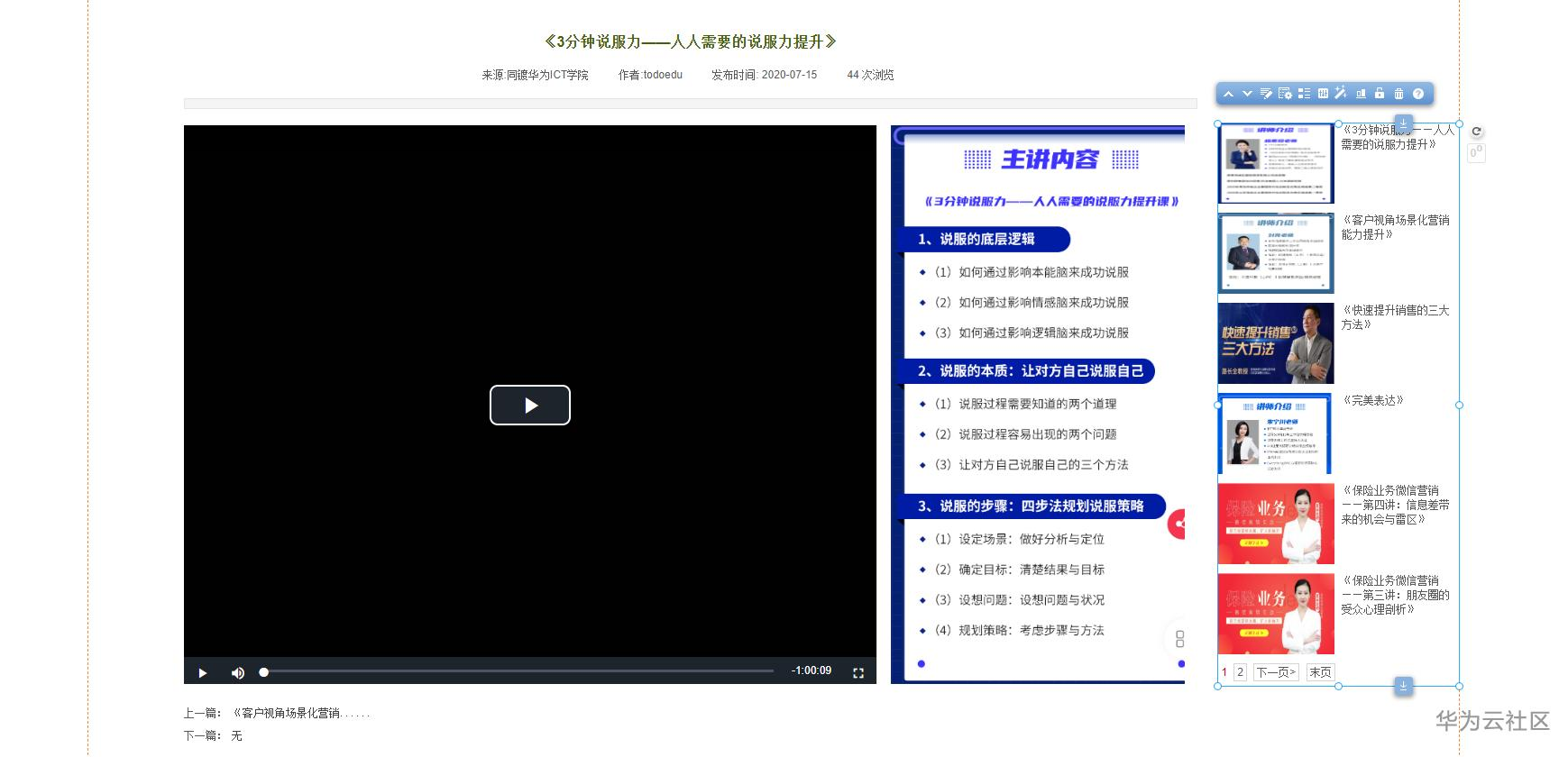Click author text 作者:todoedu
This screenshot has height=757, width=1568.
tap(650, 75)
